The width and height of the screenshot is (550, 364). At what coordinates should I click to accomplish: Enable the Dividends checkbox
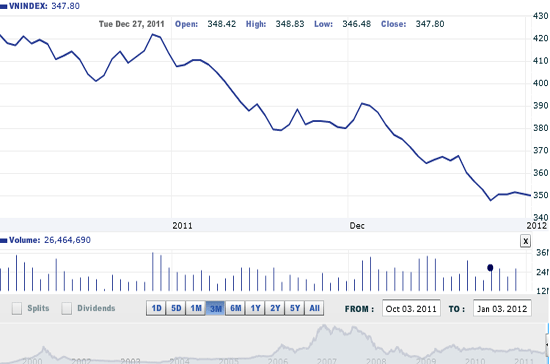tap(67, 308)
